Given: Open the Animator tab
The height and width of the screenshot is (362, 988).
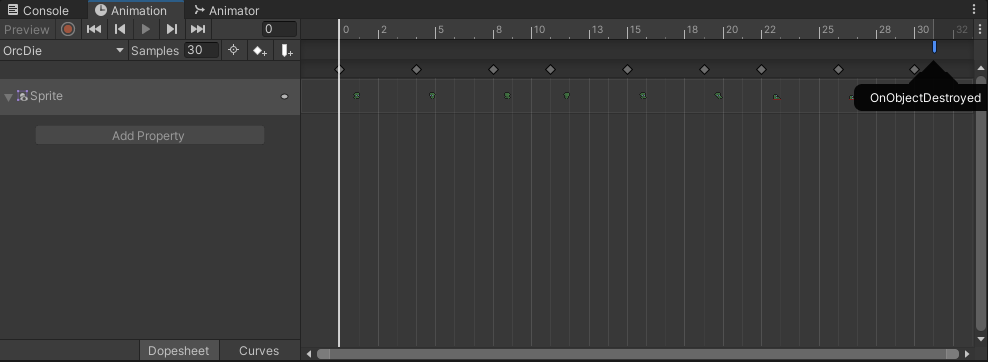Looking at the screenshot, I should click(x=227, y=10).
